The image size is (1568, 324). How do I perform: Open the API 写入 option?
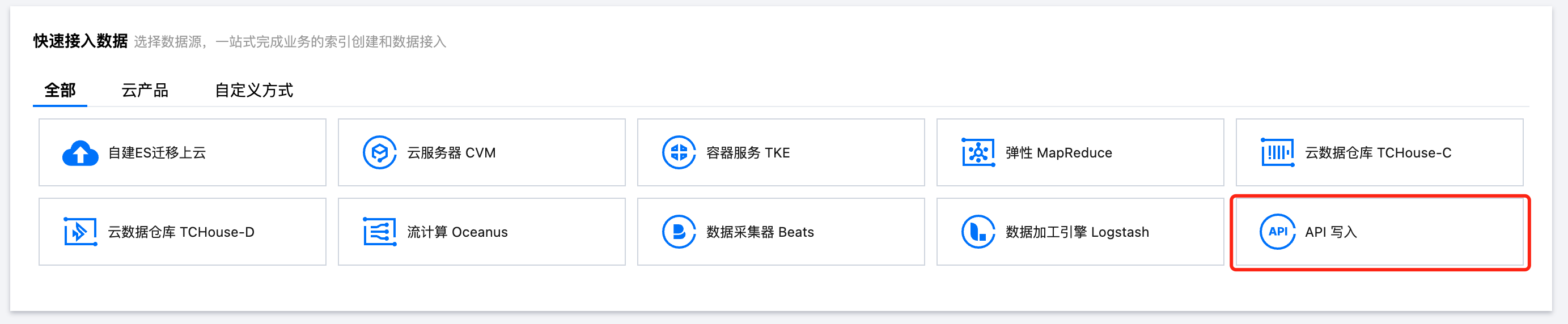click(x=1379, y=232)
